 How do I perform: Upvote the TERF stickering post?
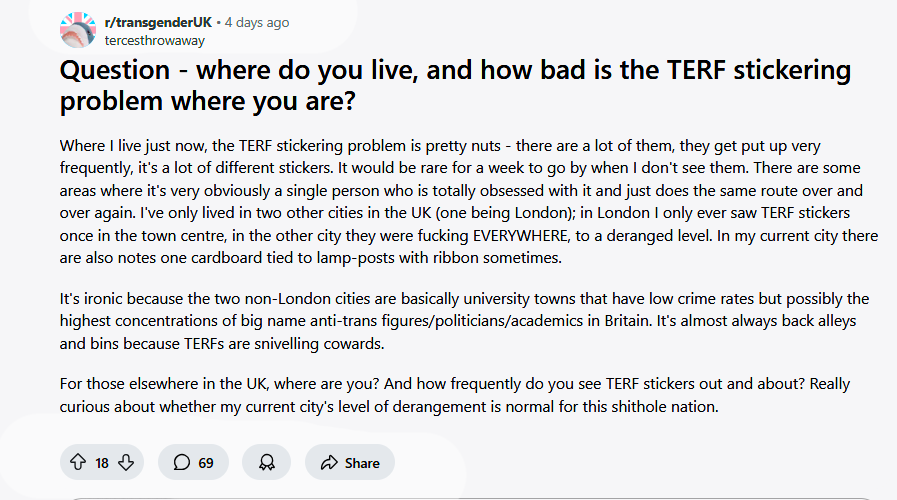(x=78, y=462)
